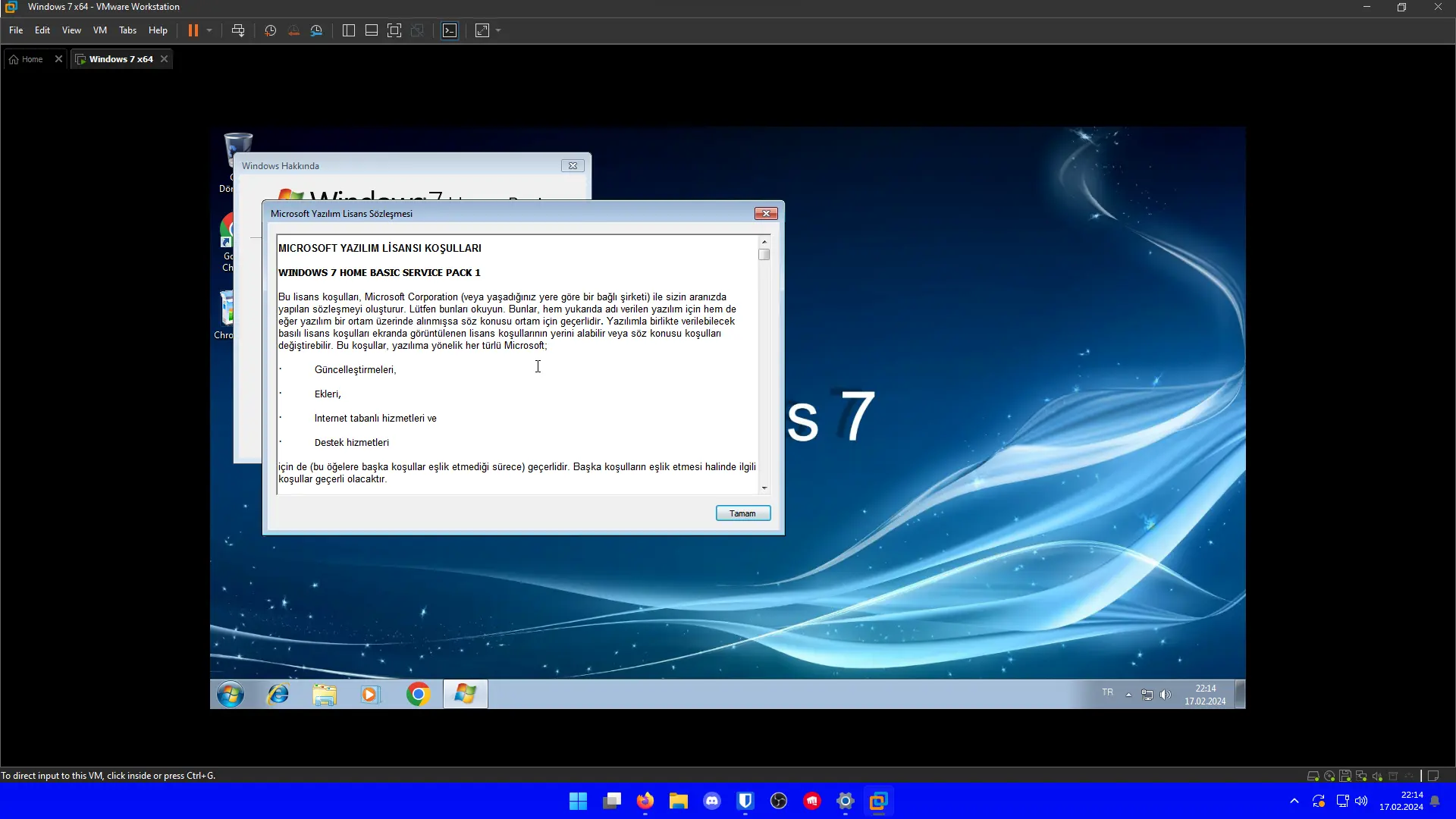This screenshot has height=819, width=1456.
Task: Open the File menu
Action: [x=16, y=30]
